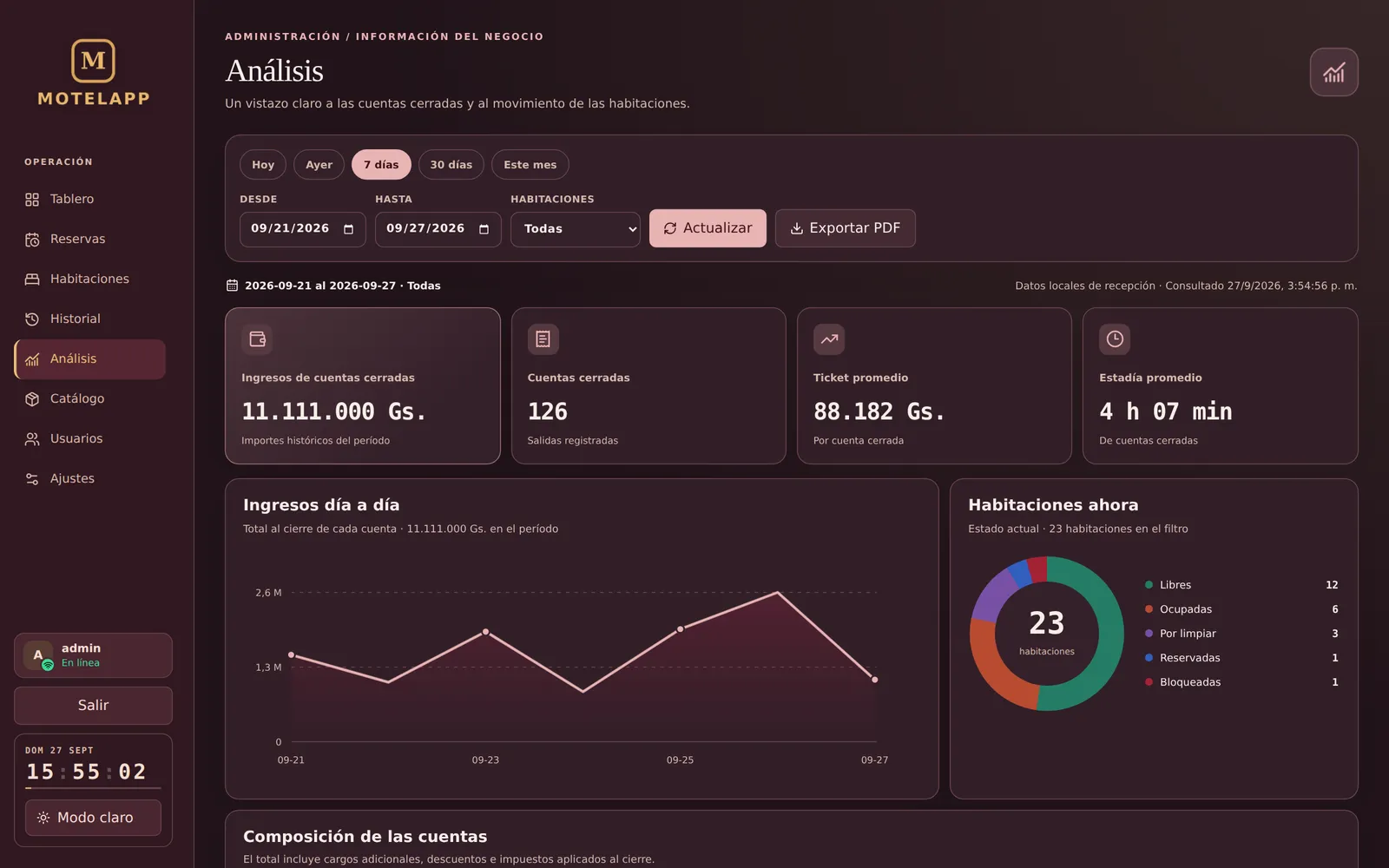
Task: Click the Por limpiar purple legend dot
Action: (1149, 634)
